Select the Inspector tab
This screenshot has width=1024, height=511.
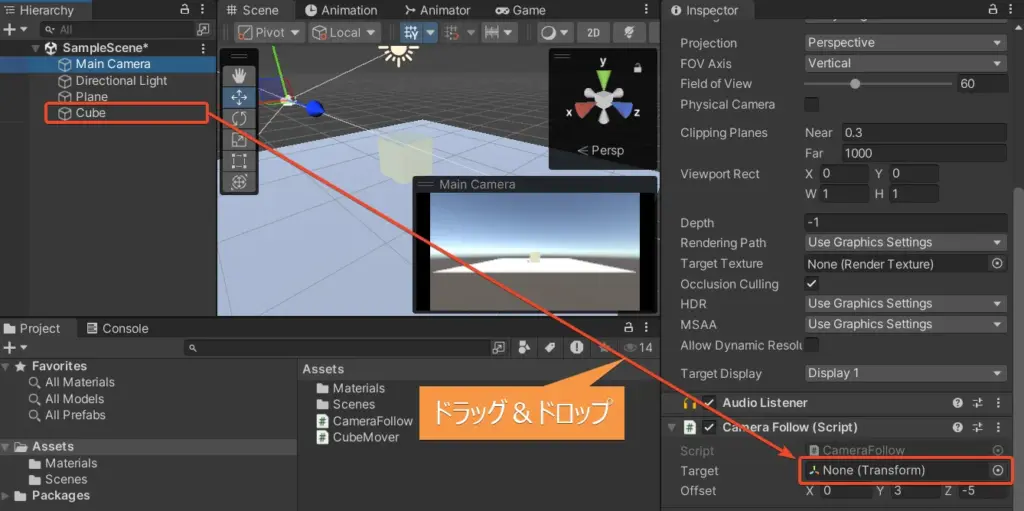pos(705,10)
